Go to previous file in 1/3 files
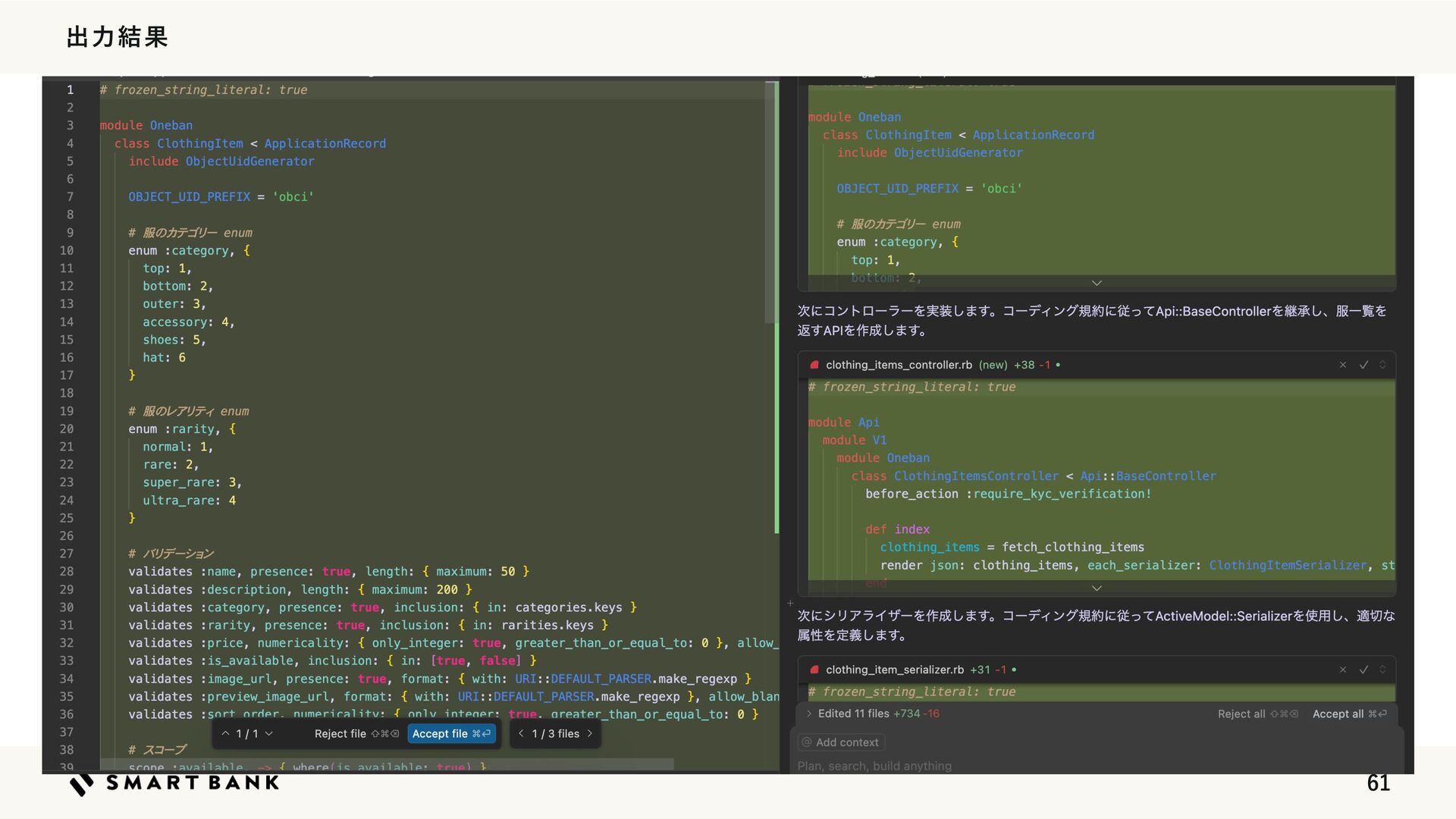Image resolution: width=1456 pixels, height=819 pixels. (521, 733)
